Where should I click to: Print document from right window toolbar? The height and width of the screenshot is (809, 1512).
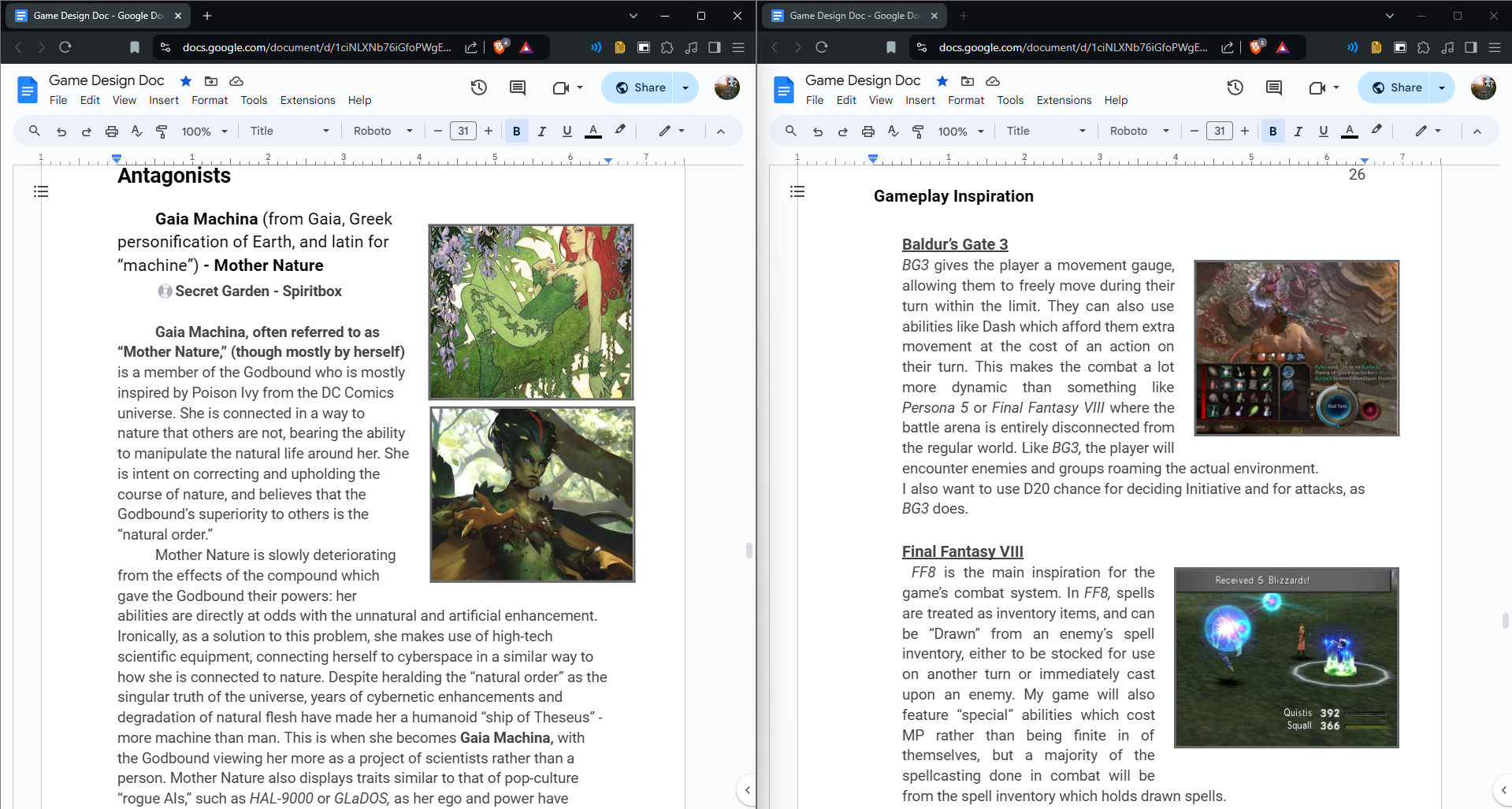pyautogui.click(x=868, y=132)
